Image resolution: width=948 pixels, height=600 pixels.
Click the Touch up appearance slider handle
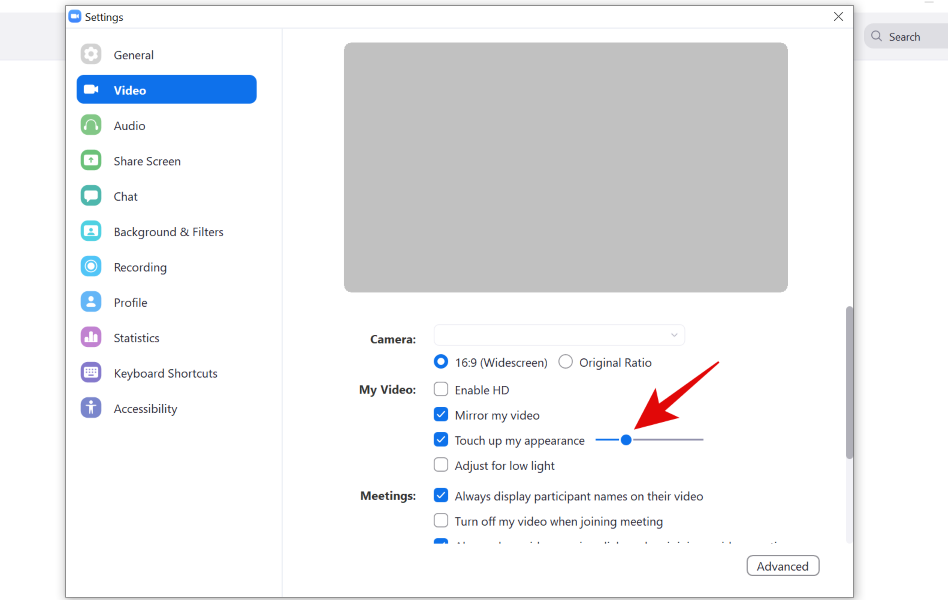626,440
